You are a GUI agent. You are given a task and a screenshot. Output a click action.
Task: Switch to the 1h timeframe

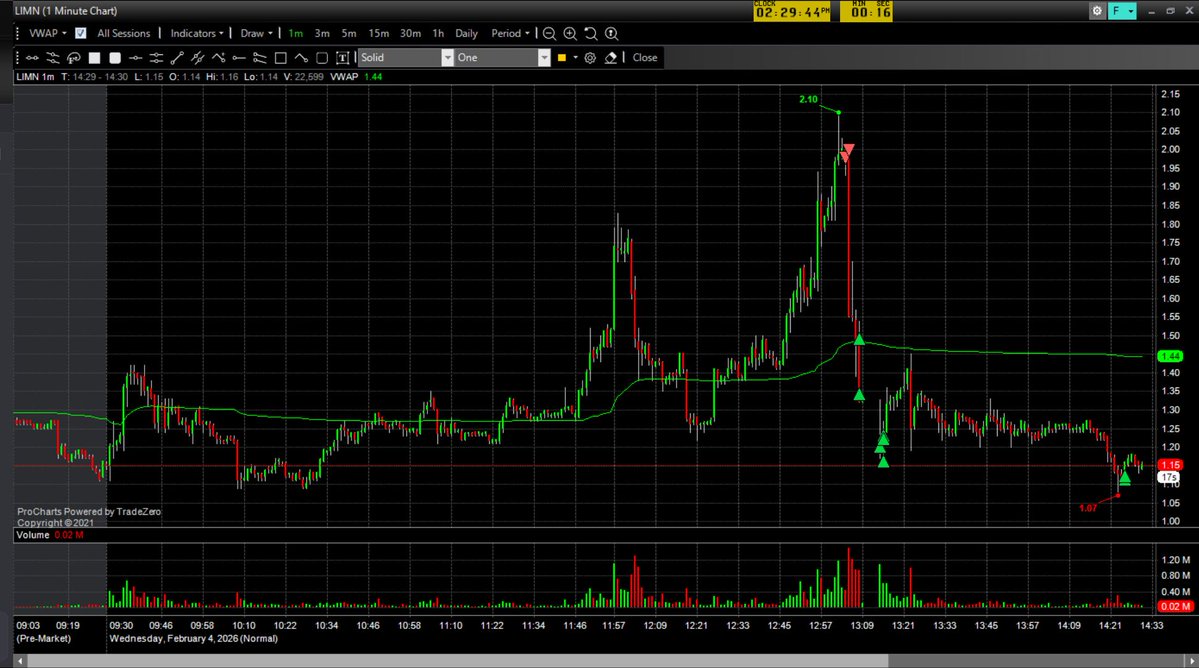438,34
